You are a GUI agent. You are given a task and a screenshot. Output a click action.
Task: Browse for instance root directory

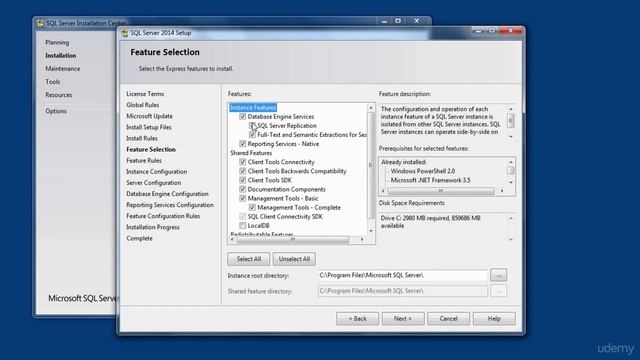coord(498,275)
